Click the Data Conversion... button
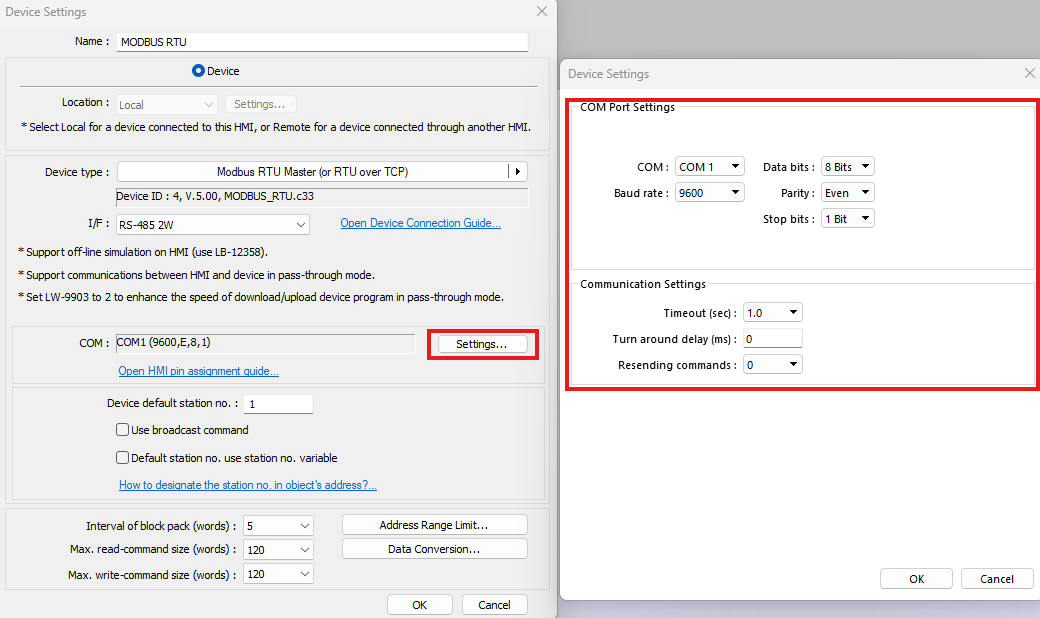1040x618 pixels. pyautogui.click(x=434, y=549)
